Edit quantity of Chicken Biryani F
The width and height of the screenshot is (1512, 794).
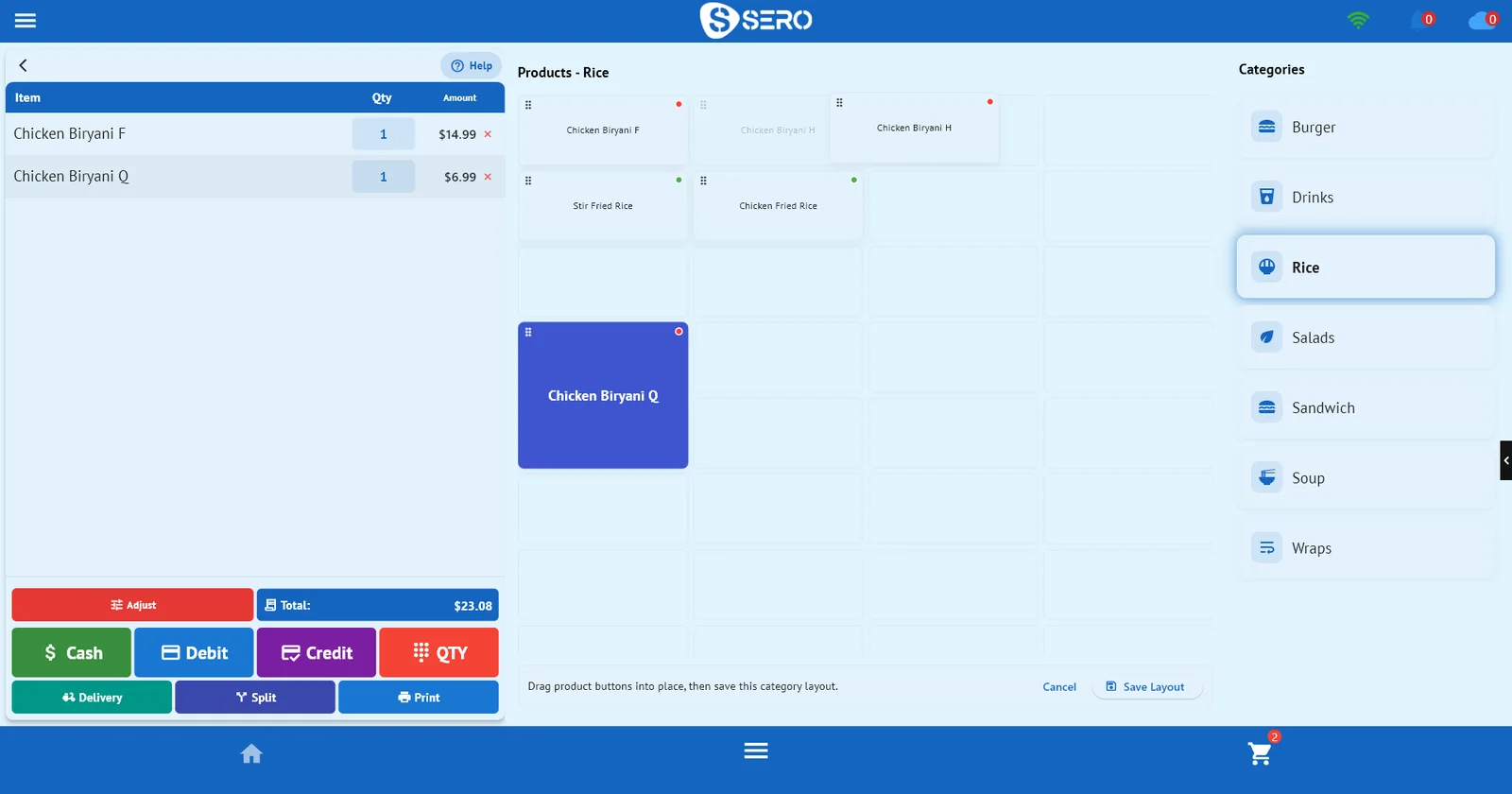pos(384,134)
